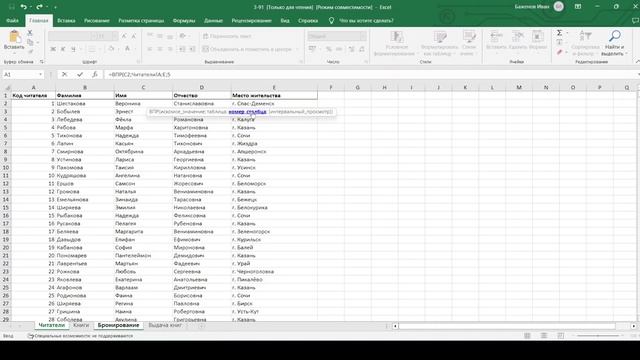
Task: Click the Page Layout view button in status bar
Action: pos(544,336)
